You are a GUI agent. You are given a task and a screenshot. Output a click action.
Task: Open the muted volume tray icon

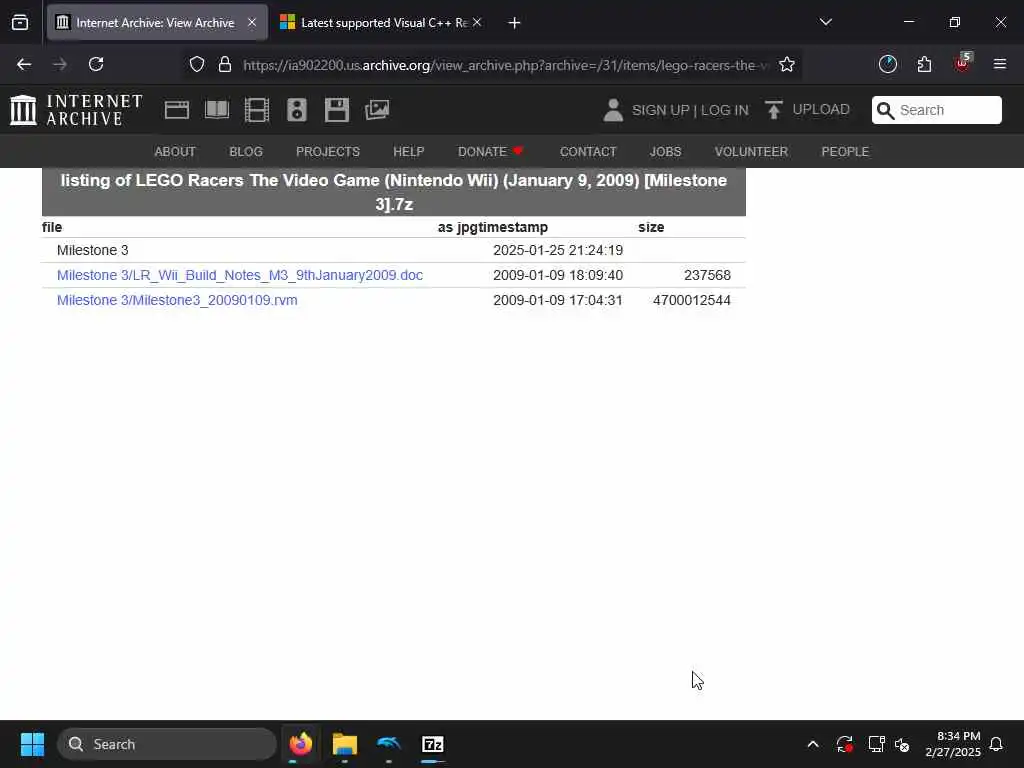point(902,744)
